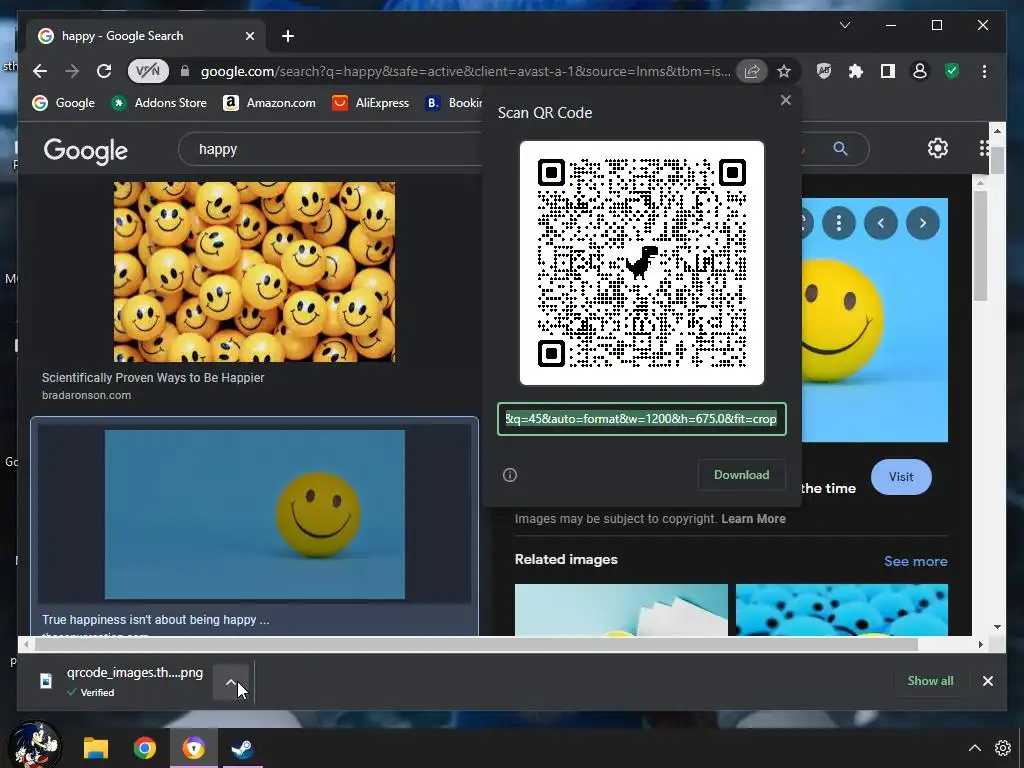Open Avast Secure Browser taskbar icon

(193, 748)
